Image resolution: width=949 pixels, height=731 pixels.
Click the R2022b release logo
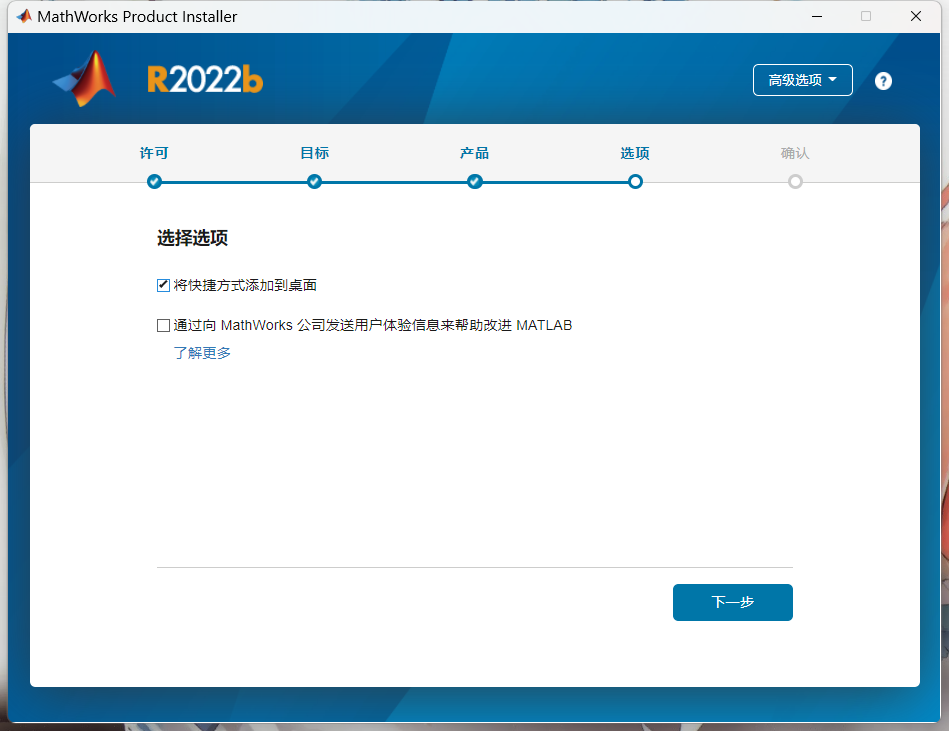click(x=205, y=80)
